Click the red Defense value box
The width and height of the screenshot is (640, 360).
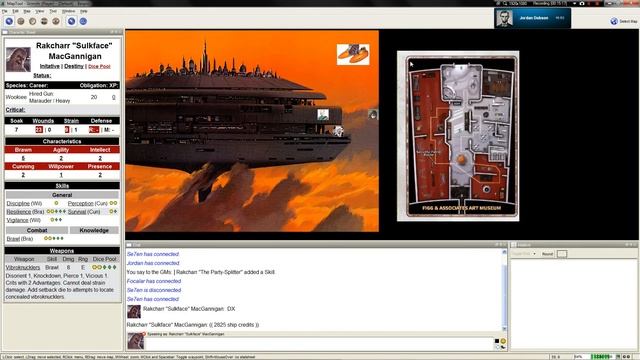tap(94, 130)
